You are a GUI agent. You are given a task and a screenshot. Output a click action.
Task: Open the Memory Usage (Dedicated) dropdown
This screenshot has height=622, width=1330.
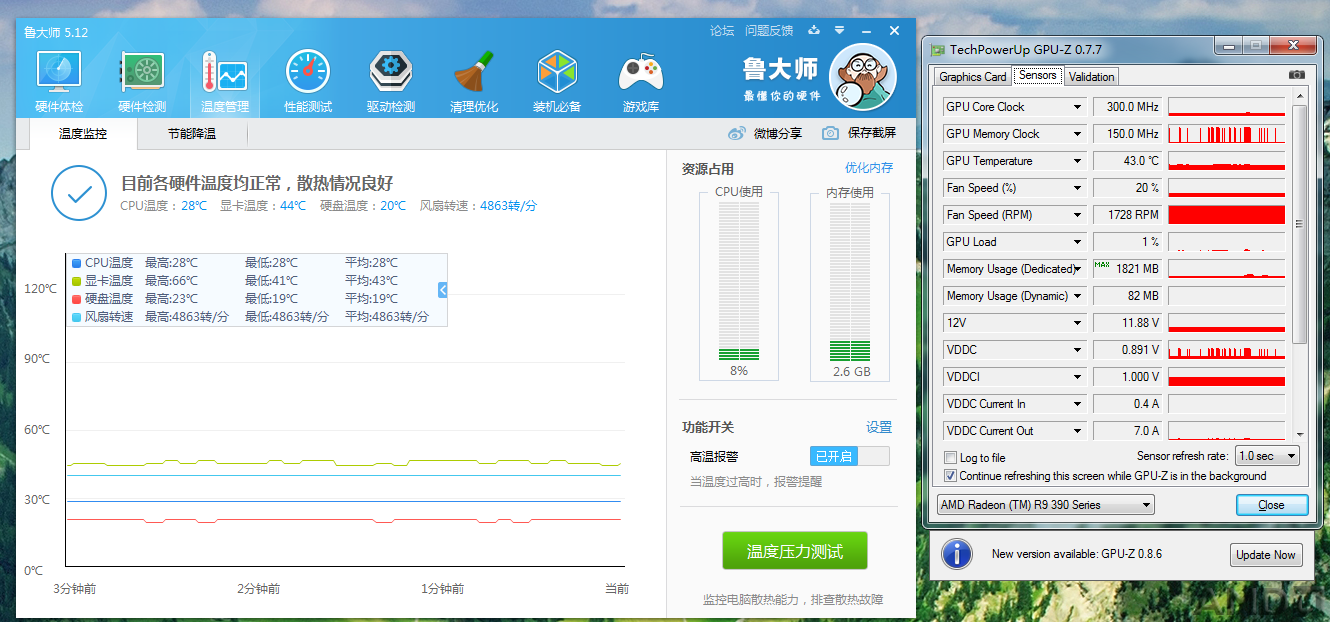tap(1078, 269)
